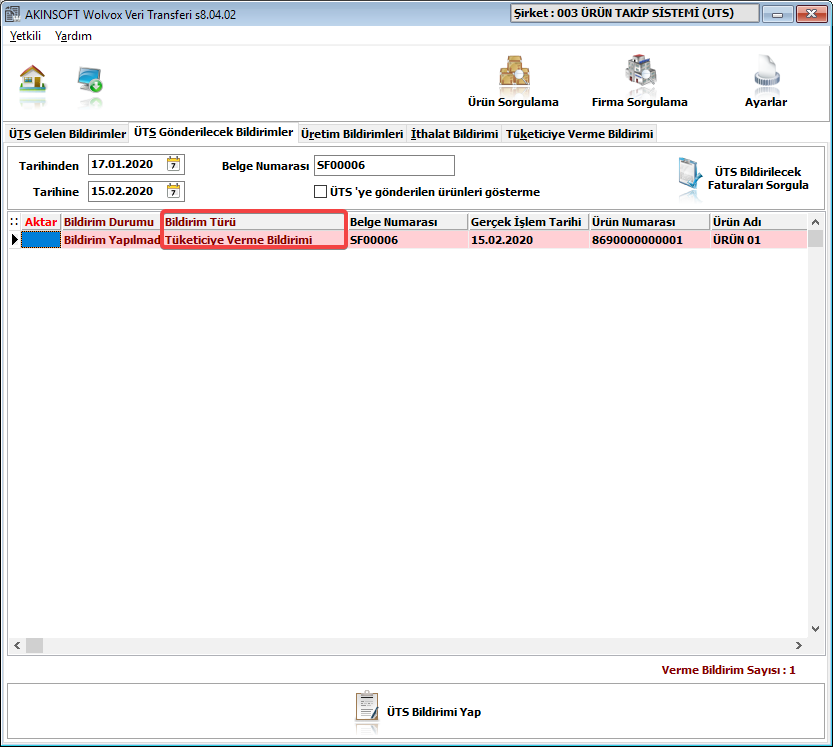Minimize the Wolvox Veri Transferi window
The width and height of the screenshot is (833, 747).
click(x=777, y=14)
